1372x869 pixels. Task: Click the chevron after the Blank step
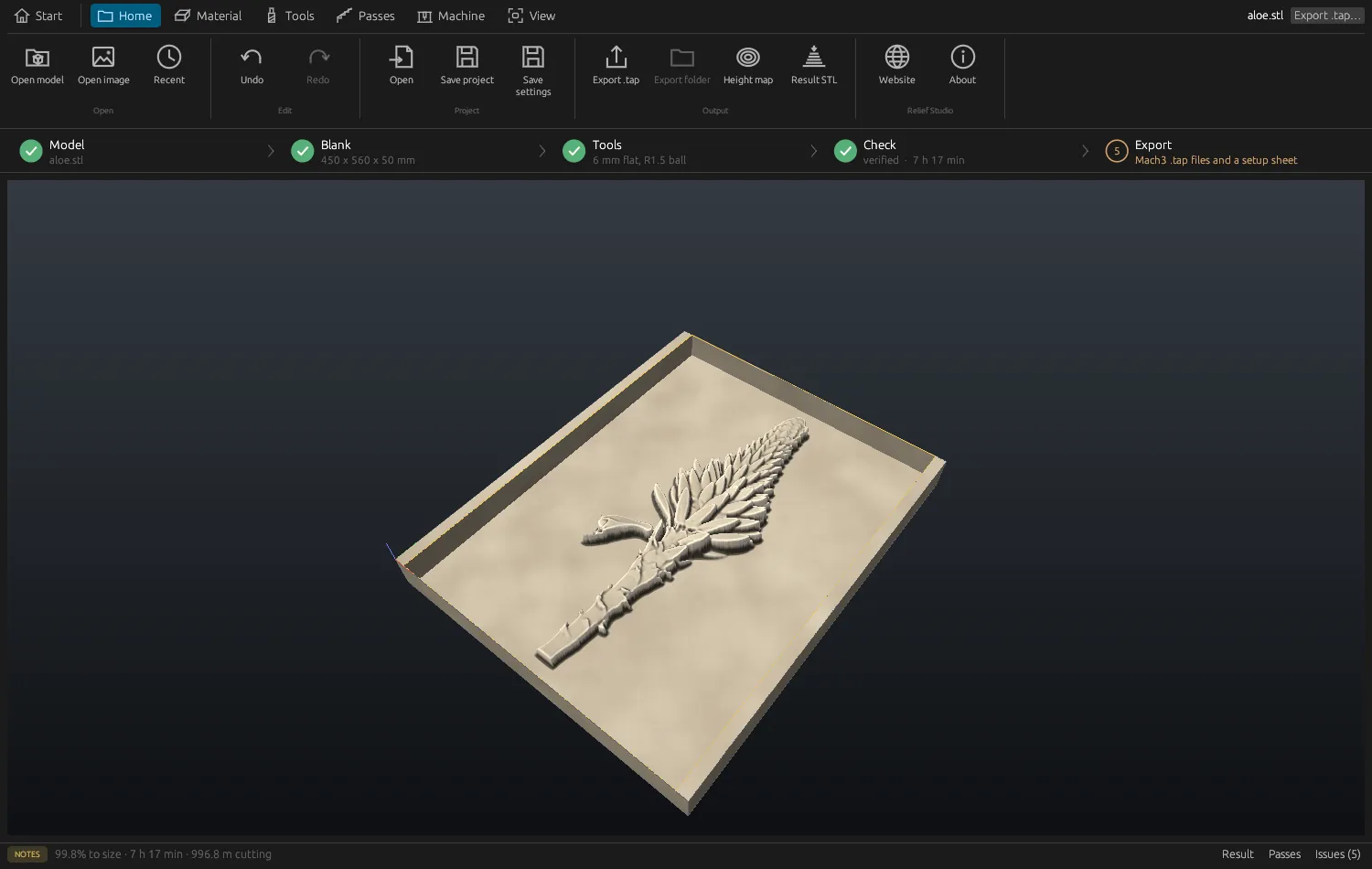(x=542, y=151)
